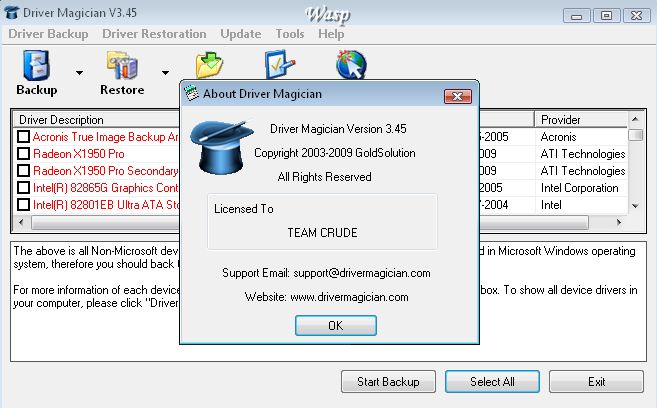Click the Driver Description column header
This screenshot has width=657, height=408.
click(96, 120)
